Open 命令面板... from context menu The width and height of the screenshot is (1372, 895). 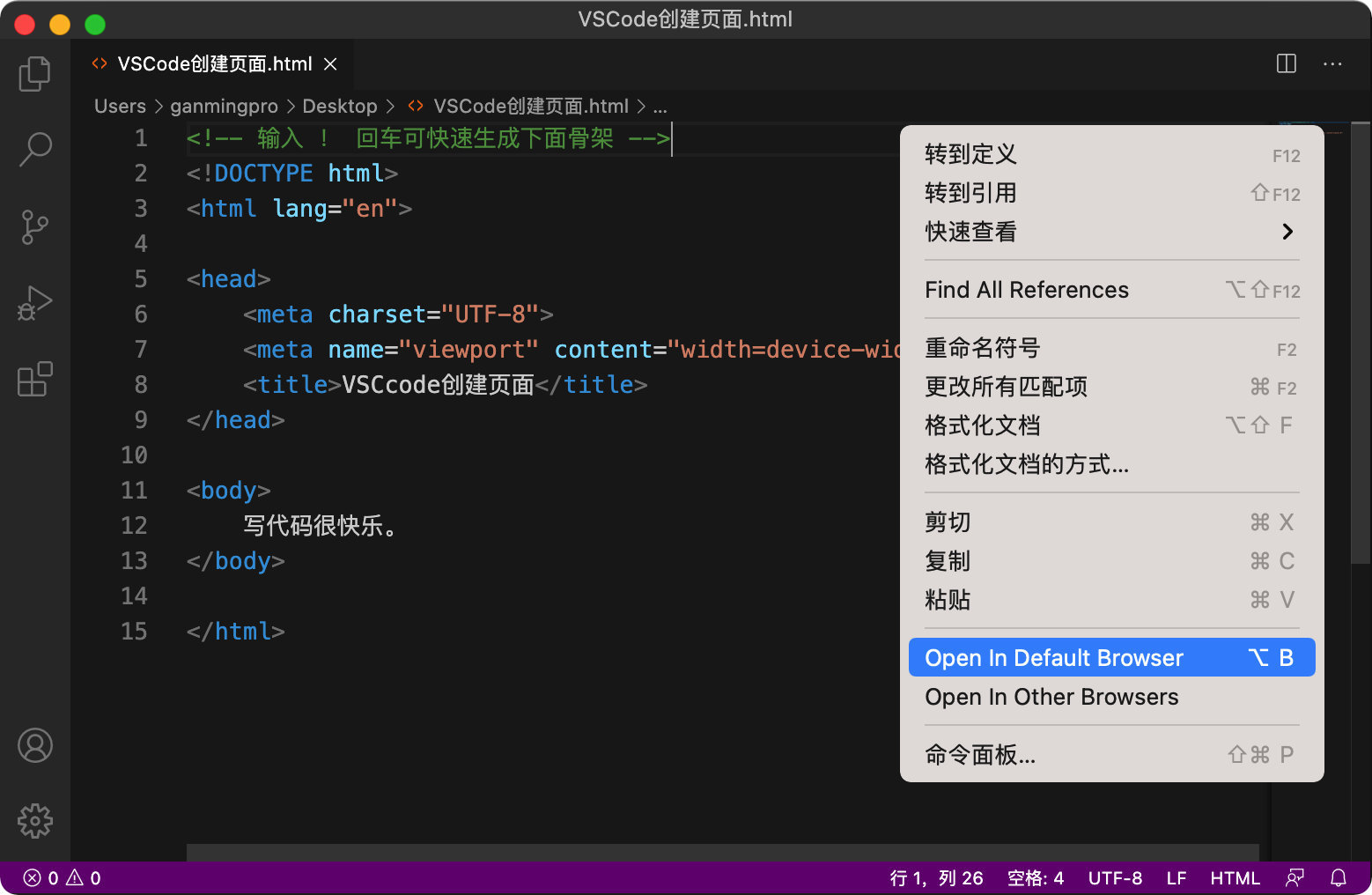pos(1112,755)
